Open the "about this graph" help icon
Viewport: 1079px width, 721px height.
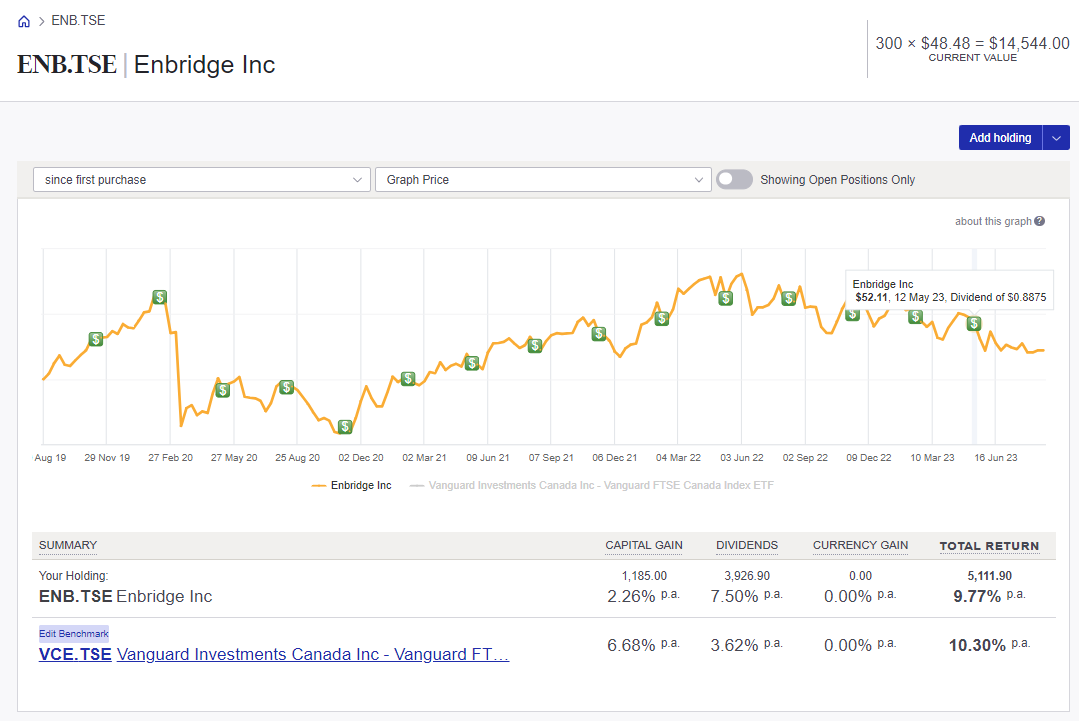(1039, 221)
